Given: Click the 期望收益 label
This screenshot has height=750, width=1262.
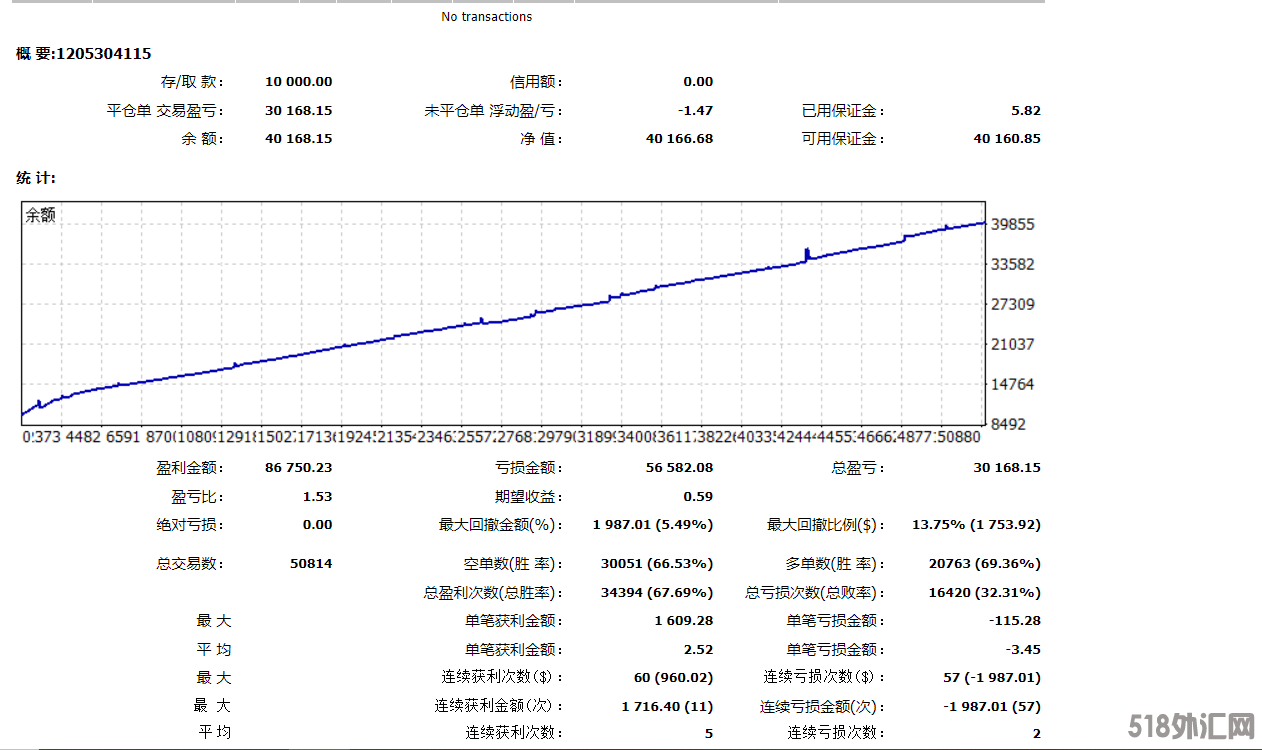Looking at the screenshot, I should pos(530,497).
